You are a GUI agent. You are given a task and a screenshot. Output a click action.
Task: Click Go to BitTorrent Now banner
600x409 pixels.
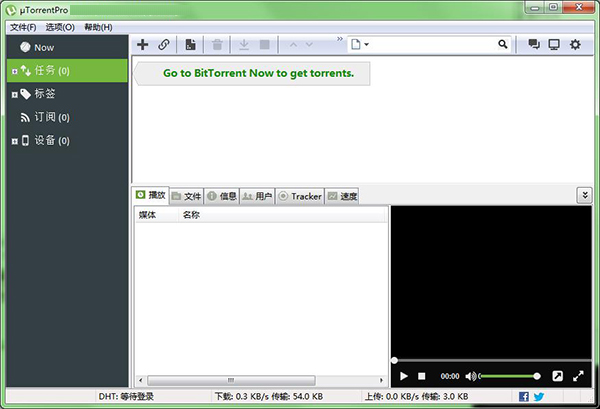click(252, 73)
